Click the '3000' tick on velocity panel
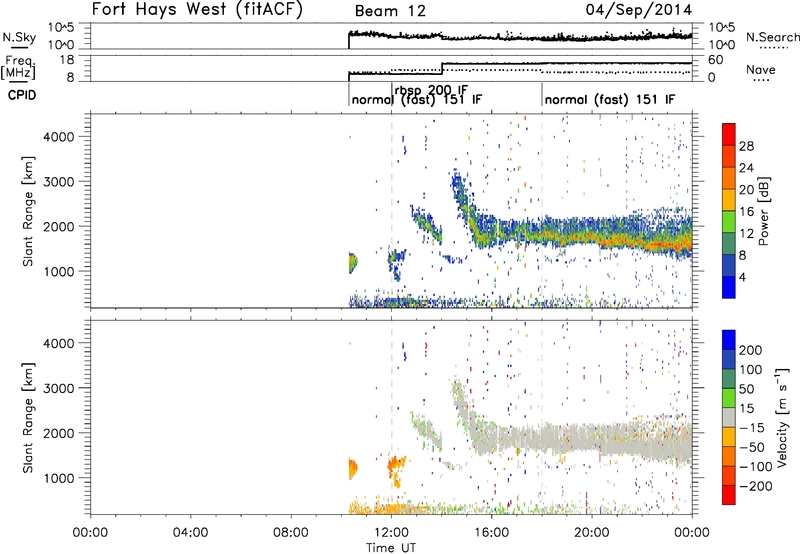This screenshot has width=800, height=554. 59,388
